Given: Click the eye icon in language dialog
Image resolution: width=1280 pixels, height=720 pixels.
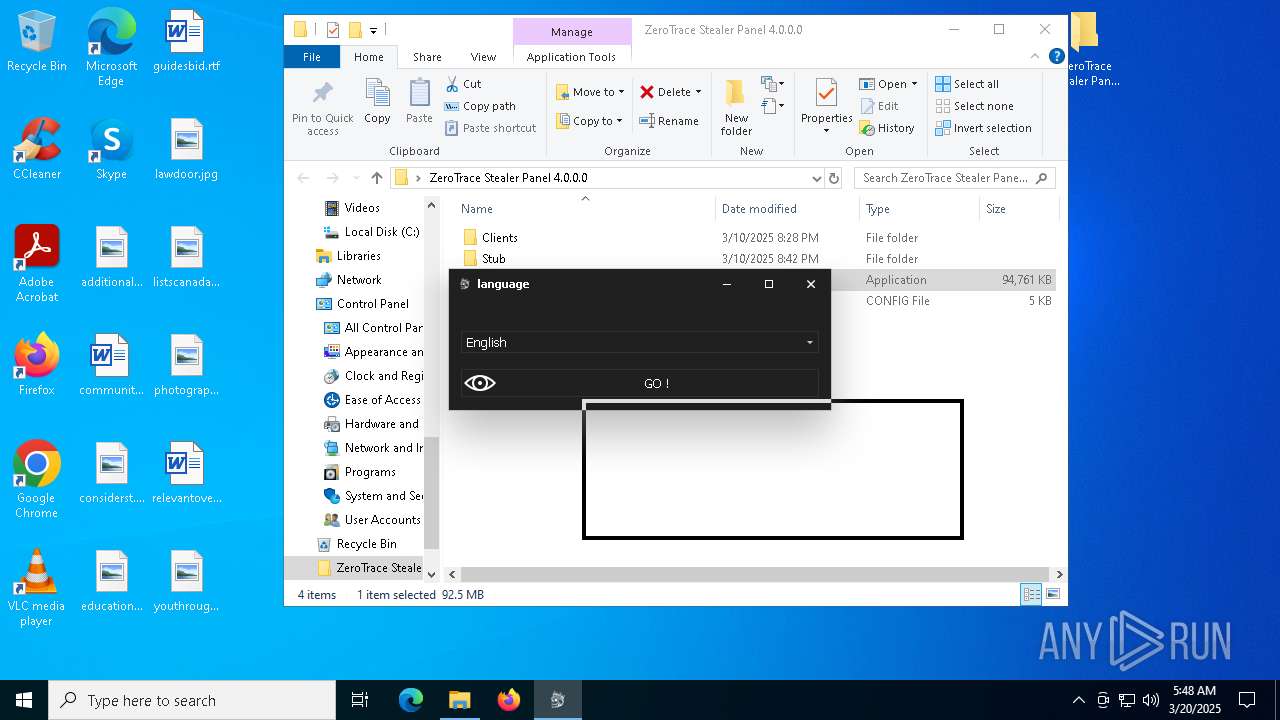Looking at the screenshot, I should coord(480,383).
